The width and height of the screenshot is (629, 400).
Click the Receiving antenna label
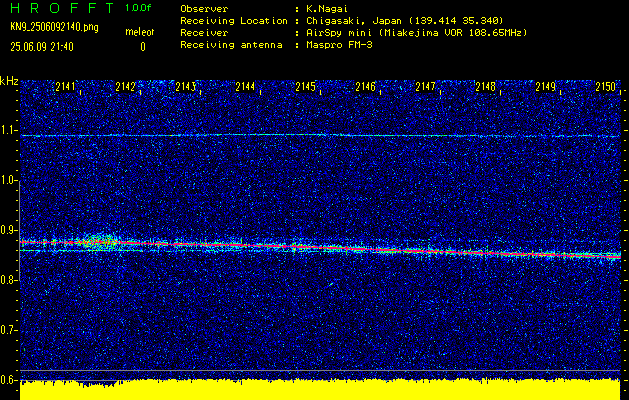[x=231, y=45]
